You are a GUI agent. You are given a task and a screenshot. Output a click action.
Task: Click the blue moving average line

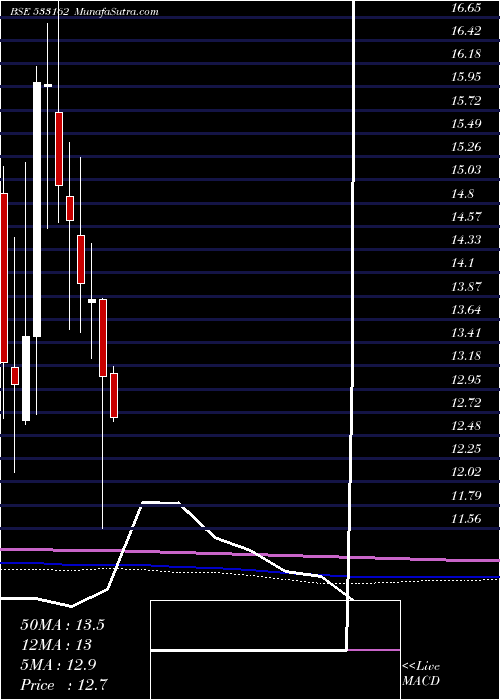[x=250, y=571]
